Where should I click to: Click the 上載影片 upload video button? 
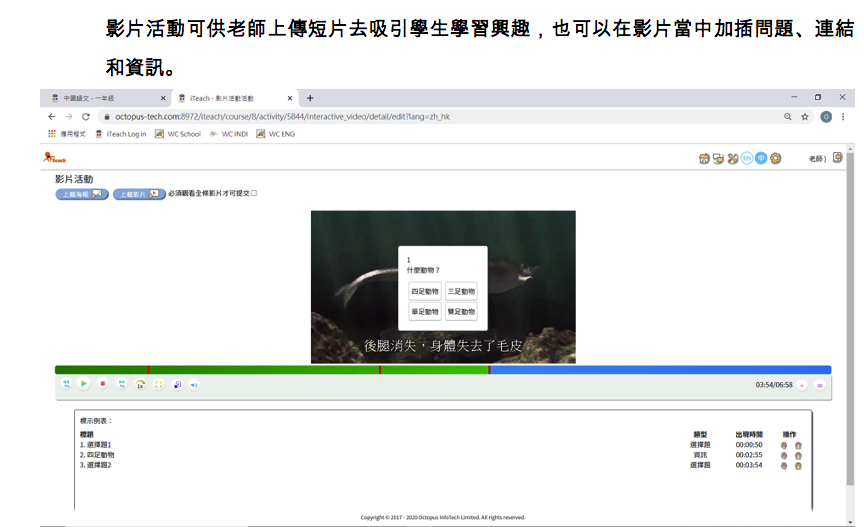coord(139,194)
